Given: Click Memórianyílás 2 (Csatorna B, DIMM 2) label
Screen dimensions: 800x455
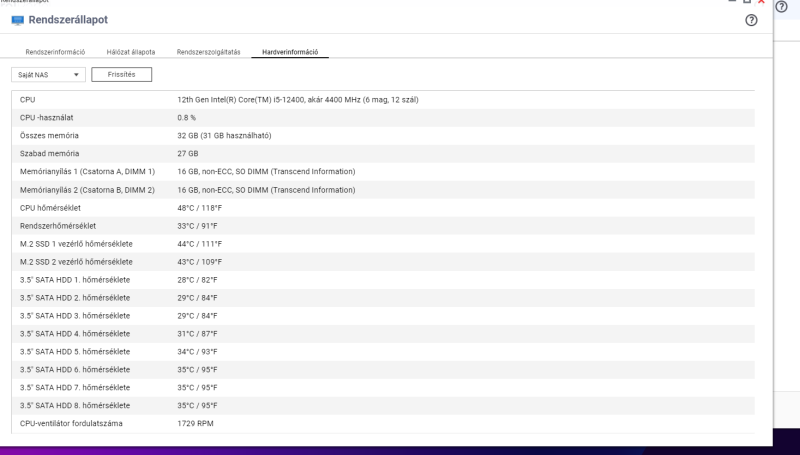Looking at the screenshot, I should (x=87, y=190).
